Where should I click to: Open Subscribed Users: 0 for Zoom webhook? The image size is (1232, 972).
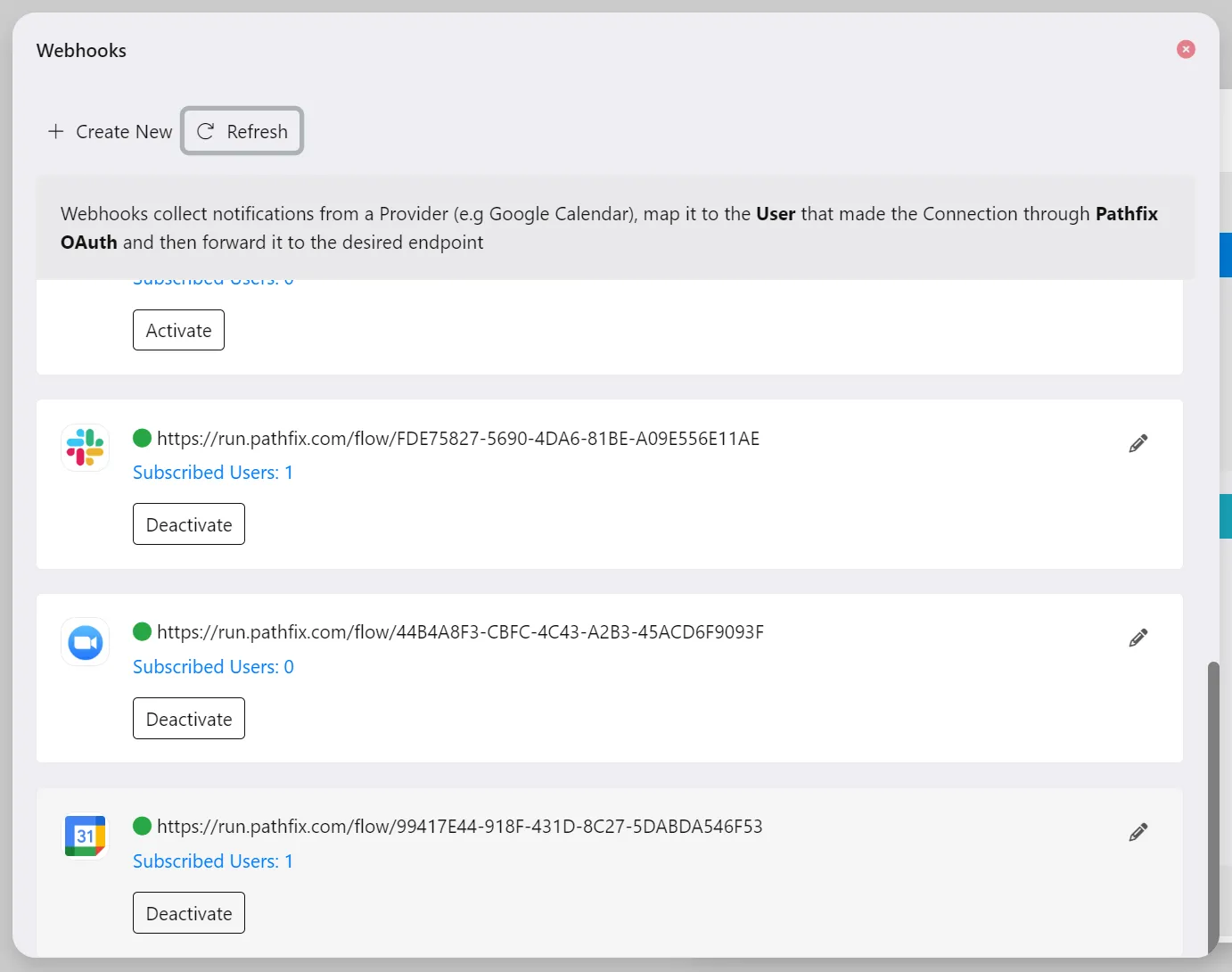(213, 667)
